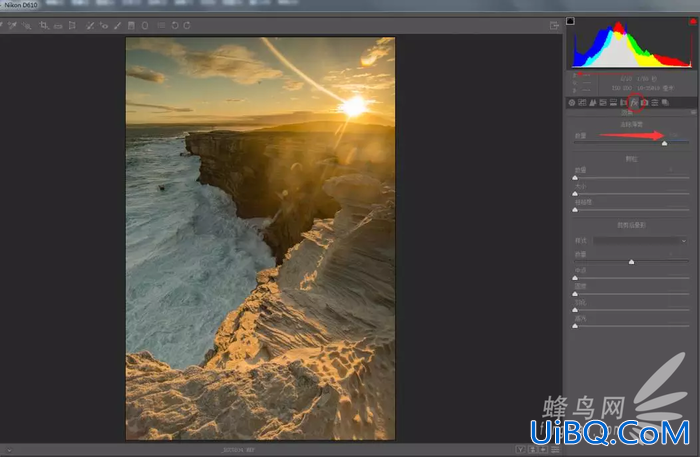700x457 pixels.
Task: Switch to the Camera Calibration panel tab
Action: 644,103
